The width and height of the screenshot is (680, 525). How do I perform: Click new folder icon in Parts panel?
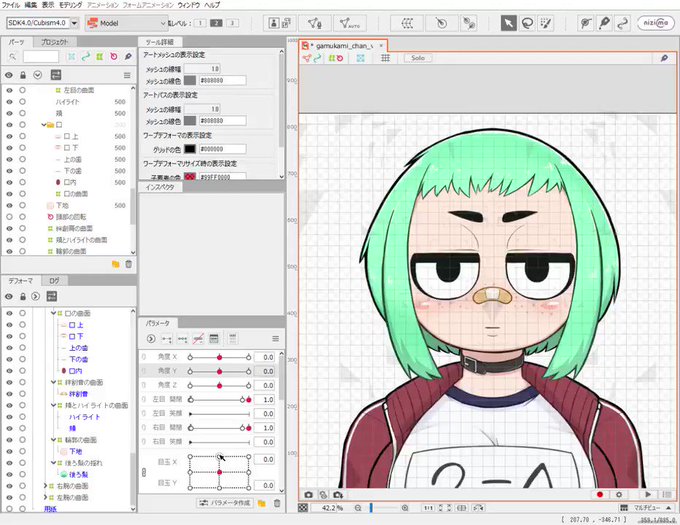click(x=115, y=264)
